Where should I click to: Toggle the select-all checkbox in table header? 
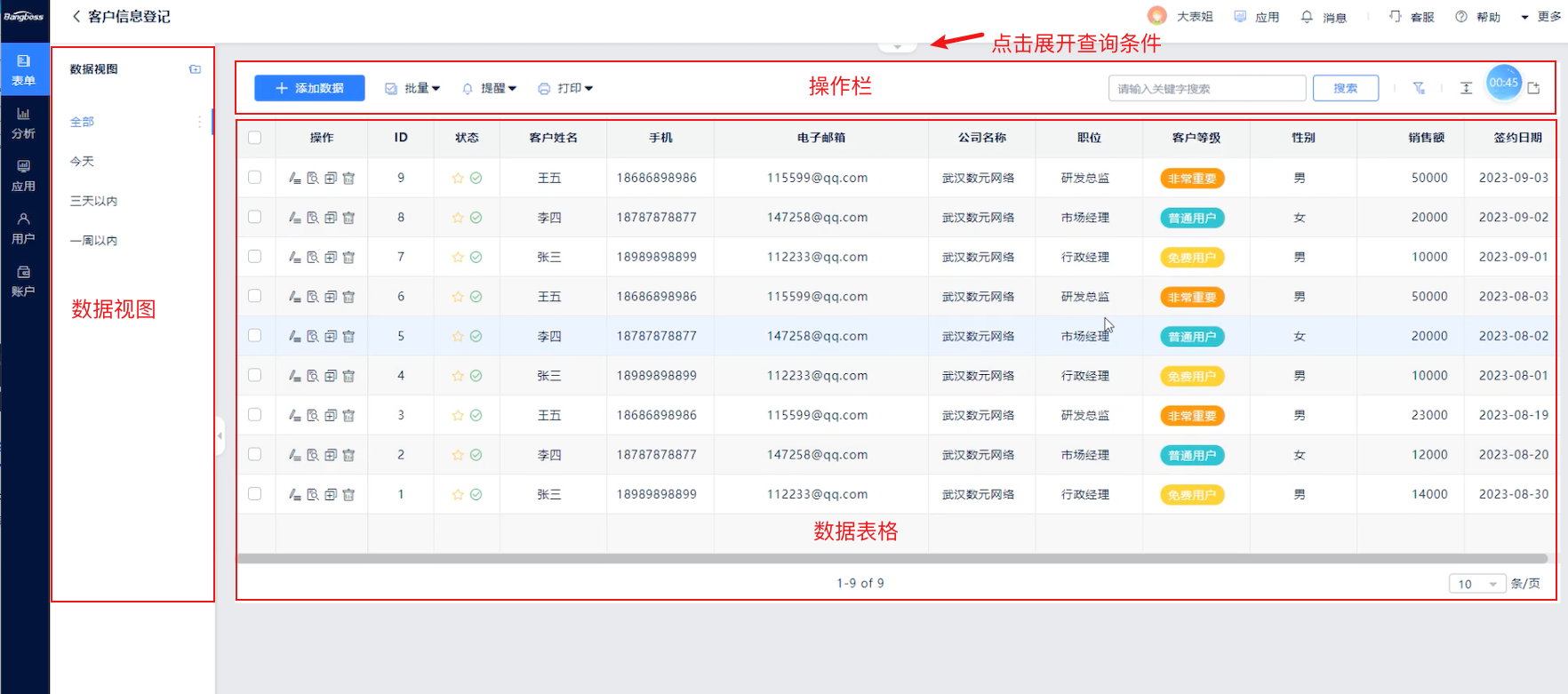[x=255, y=138]
